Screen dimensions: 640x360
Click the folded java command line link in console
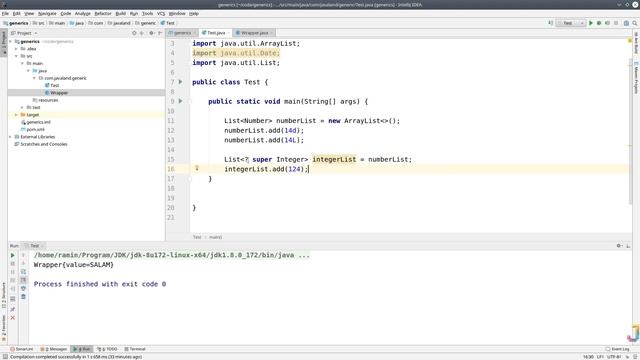coord(171,255)
